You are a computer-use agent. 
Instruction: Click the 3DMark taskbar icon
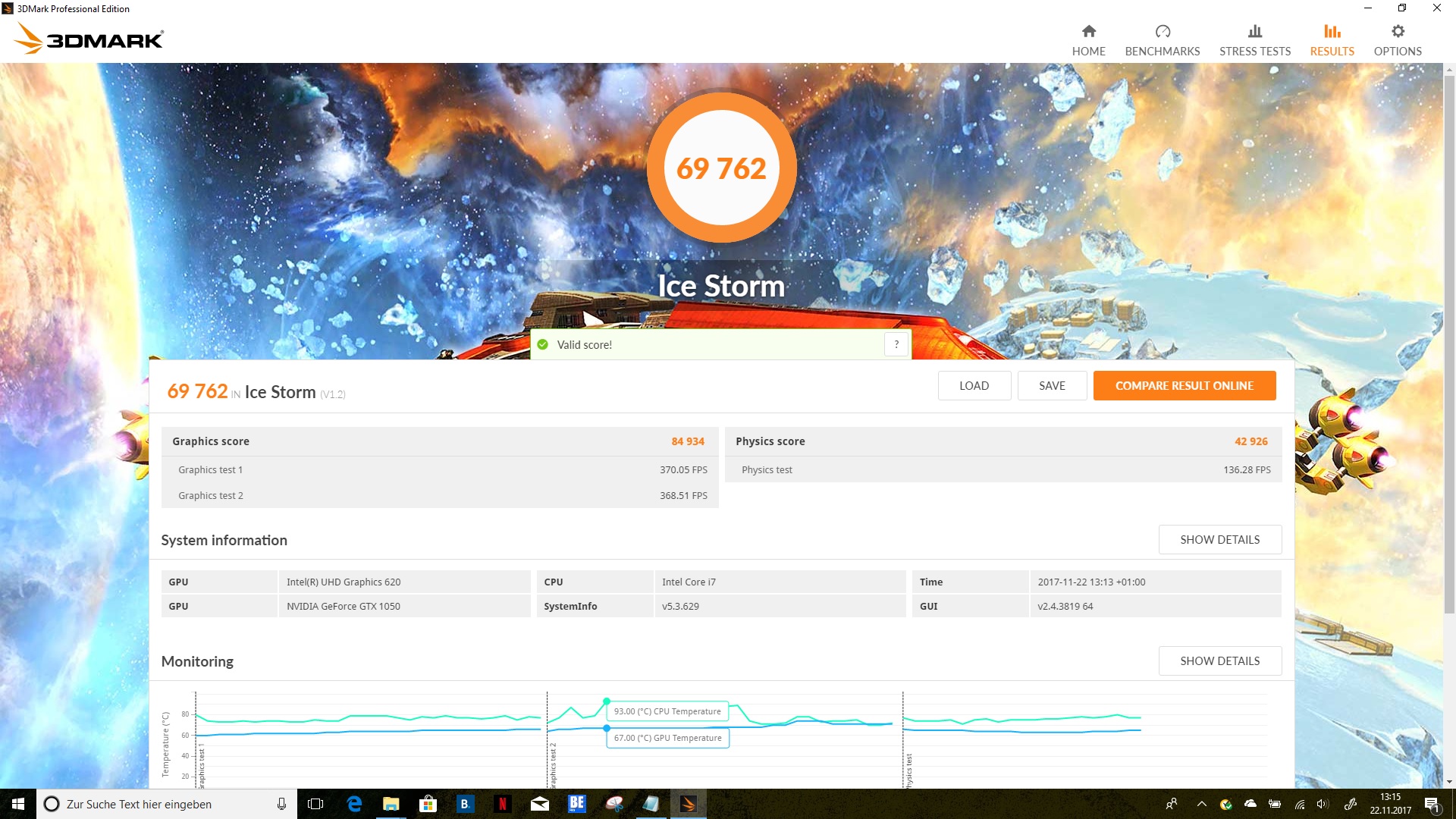(x=688, y=804)
